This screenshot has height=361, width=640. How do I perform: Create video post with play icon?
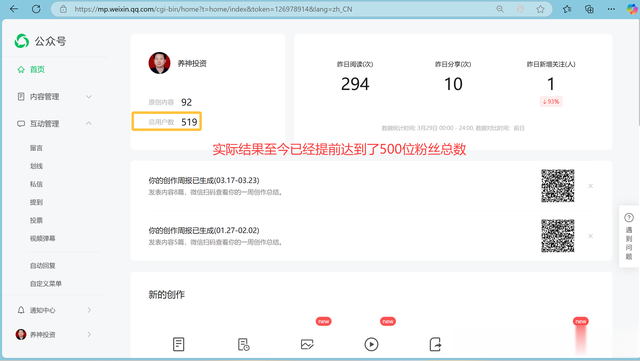[371, 344]
